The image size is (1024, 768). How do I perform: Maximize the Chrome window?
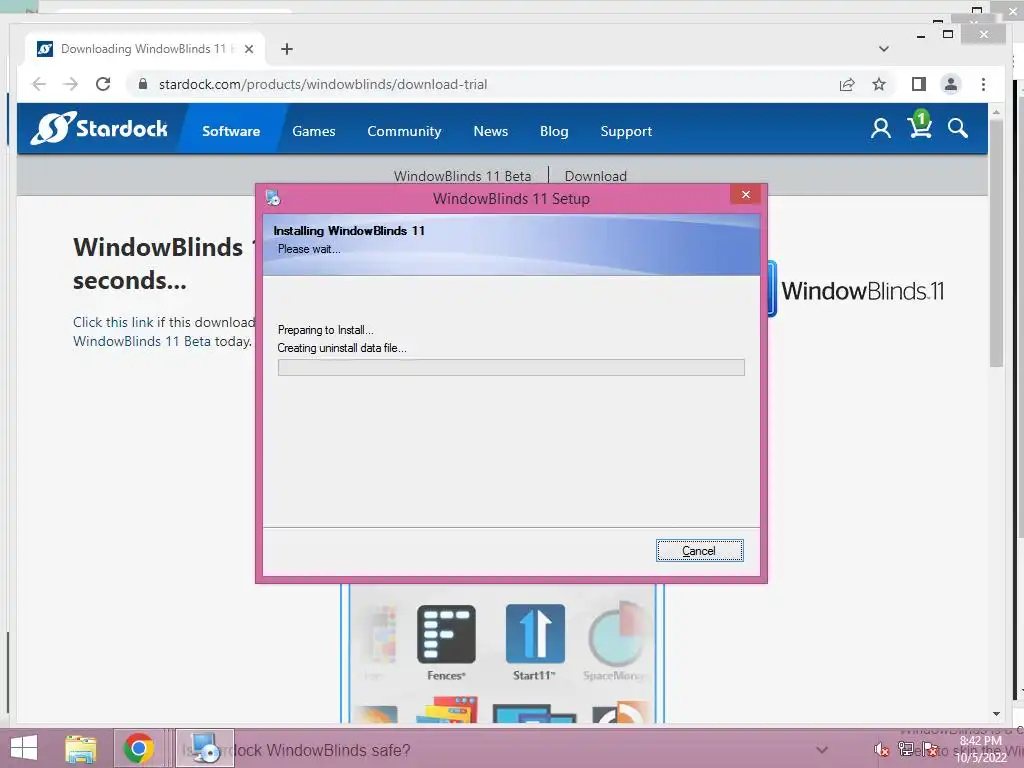[948, 34]
